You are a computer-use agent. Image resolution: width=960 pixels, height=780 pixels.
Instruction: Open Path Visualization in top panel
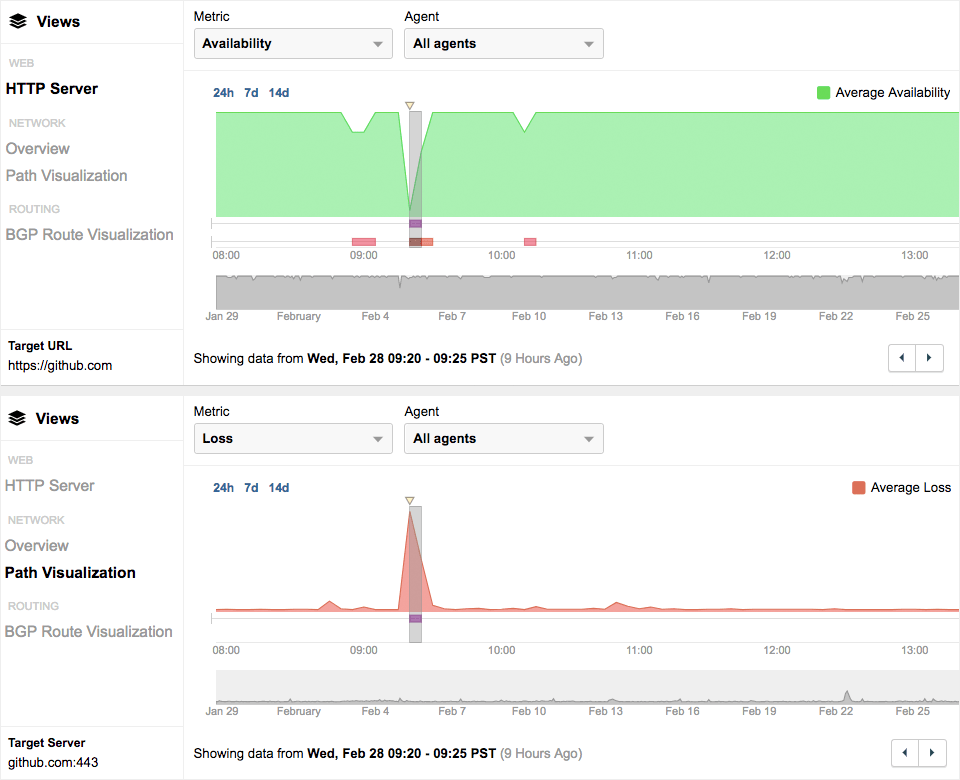pyautogui.click(x=67, y=175)
